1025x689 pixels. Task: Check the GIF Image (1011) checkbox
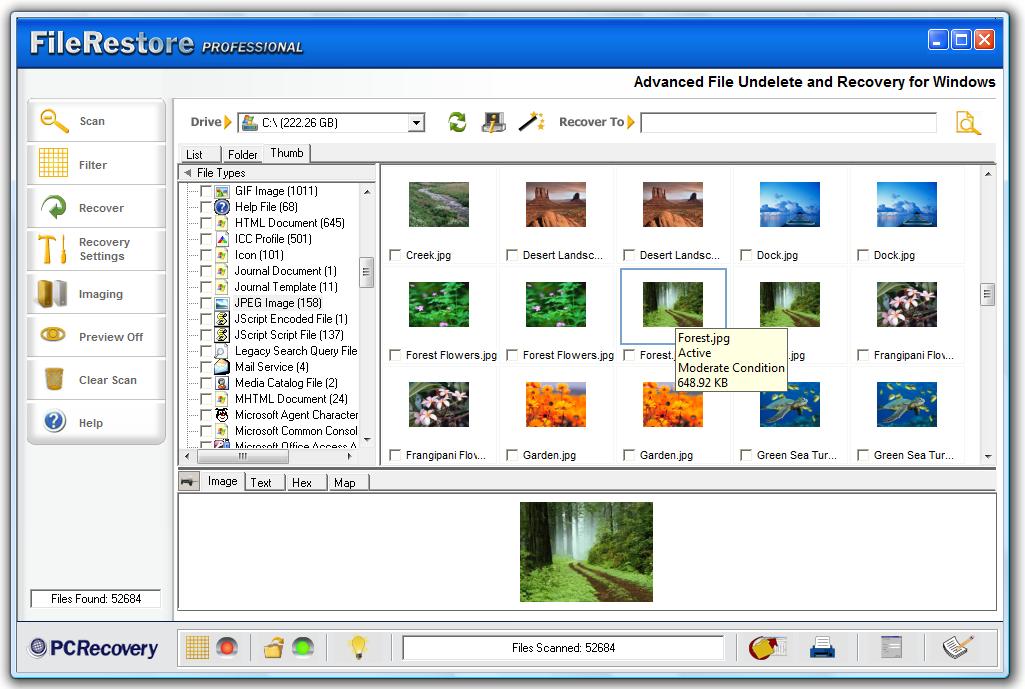point(205,191)
